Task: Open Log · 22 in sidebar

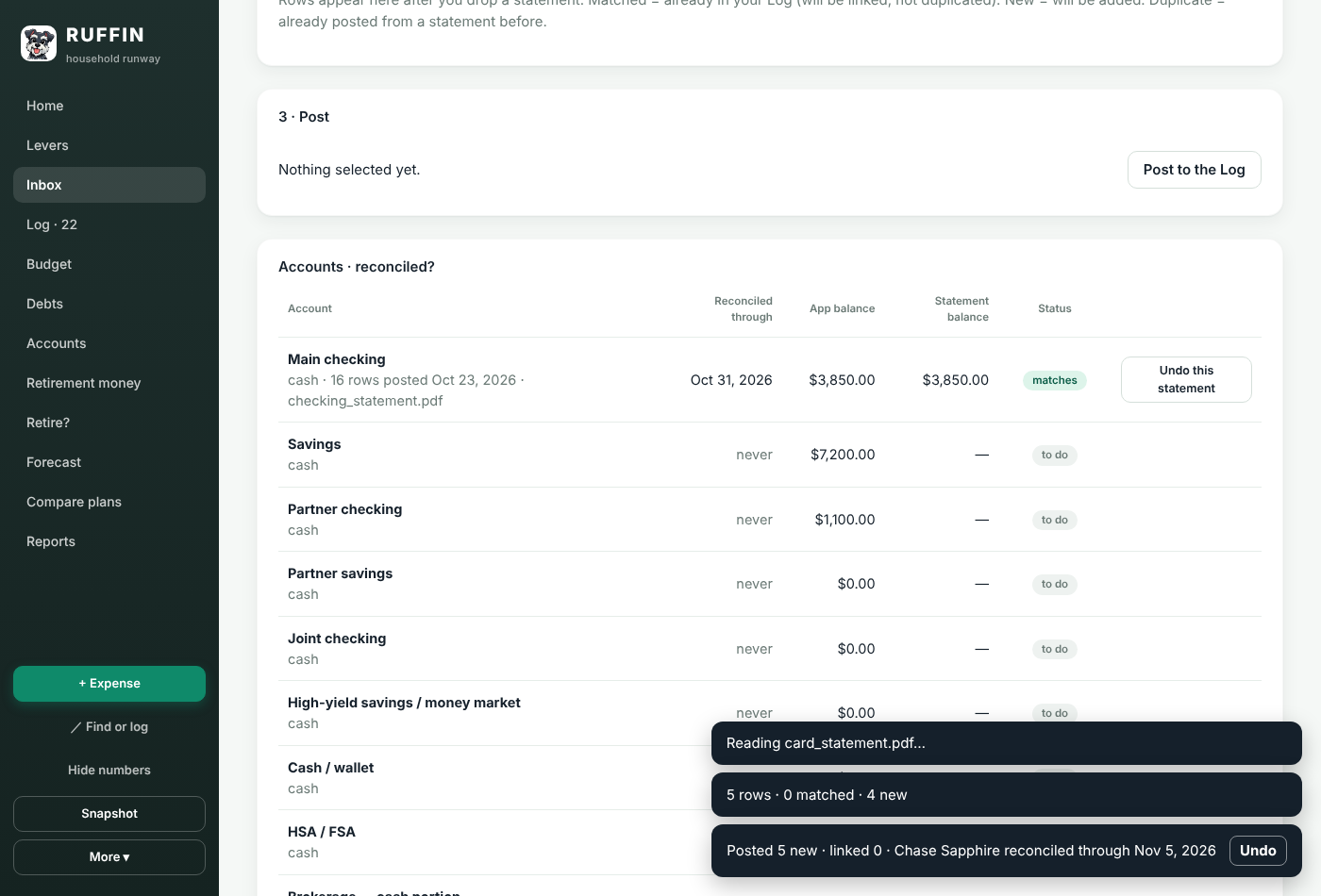Action: (x=109, y=224)
